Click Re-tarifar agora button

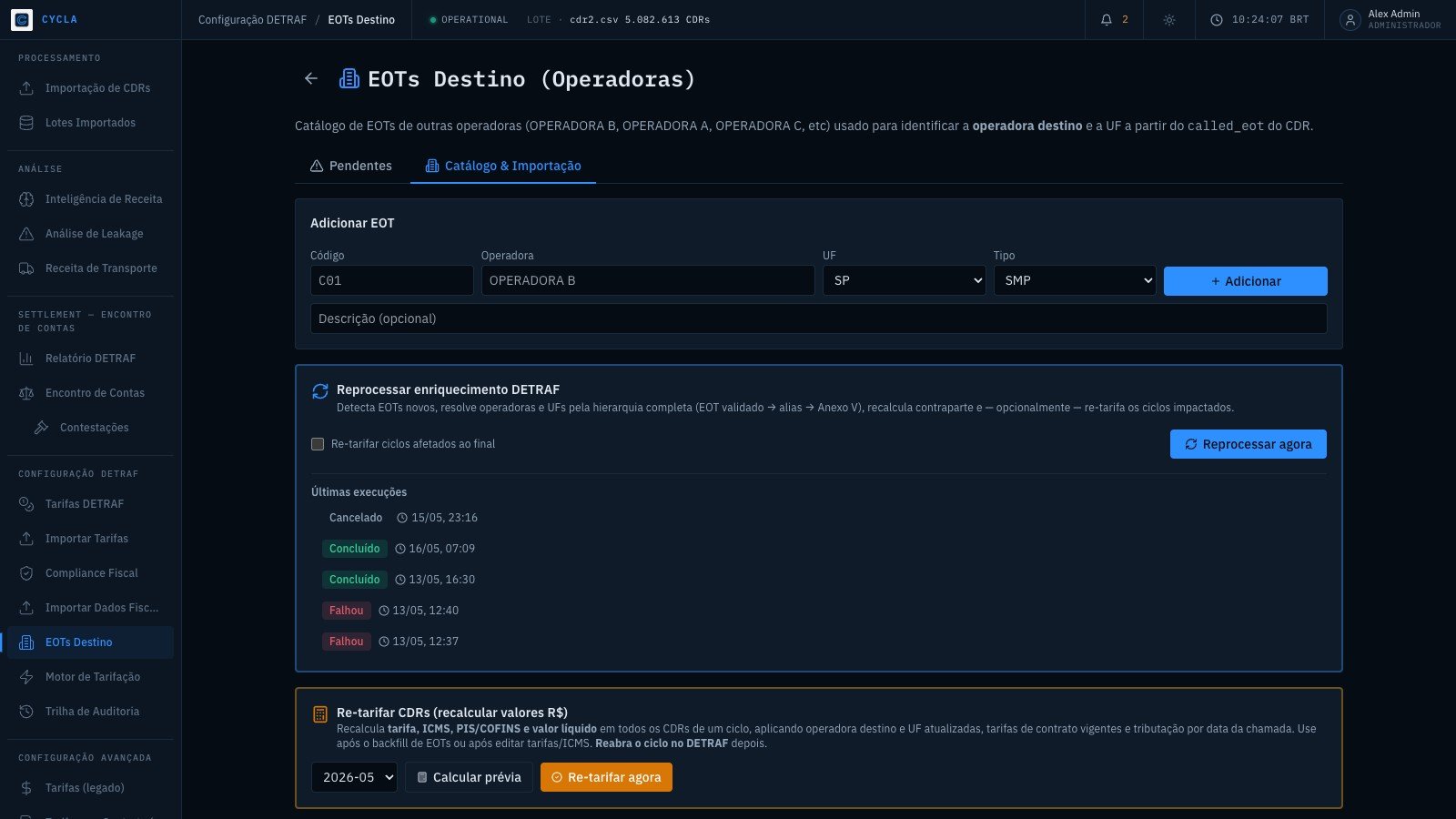coord(606,777)
